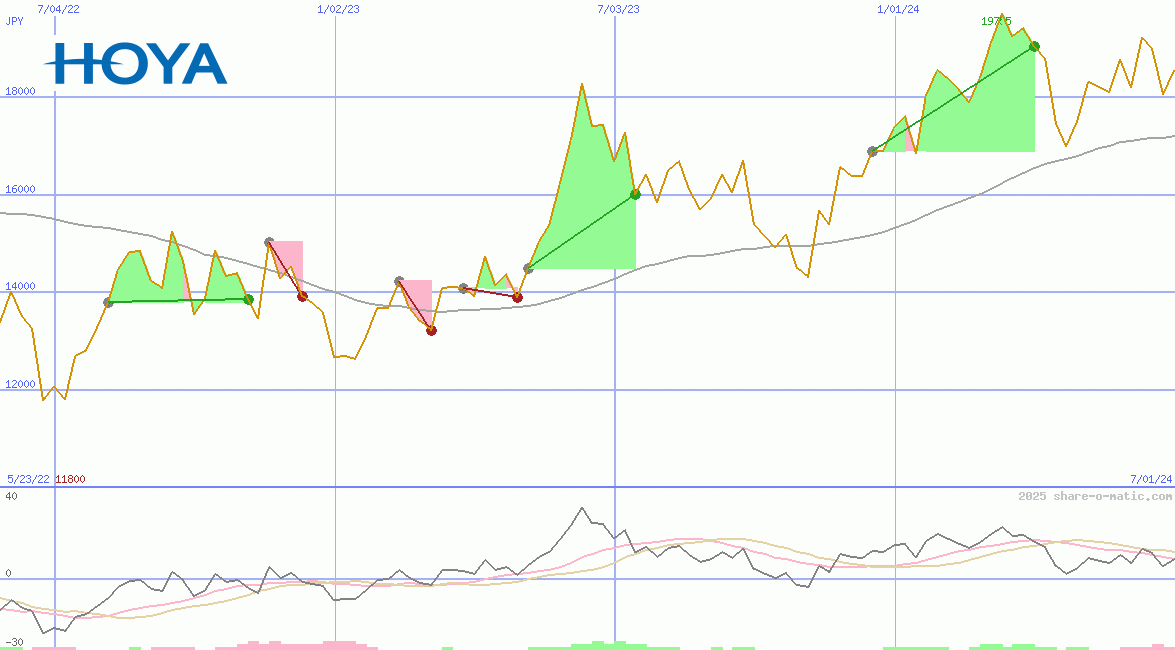
Task: Select green exit marker at 2022 flat trade
Action: coord(249,299)
